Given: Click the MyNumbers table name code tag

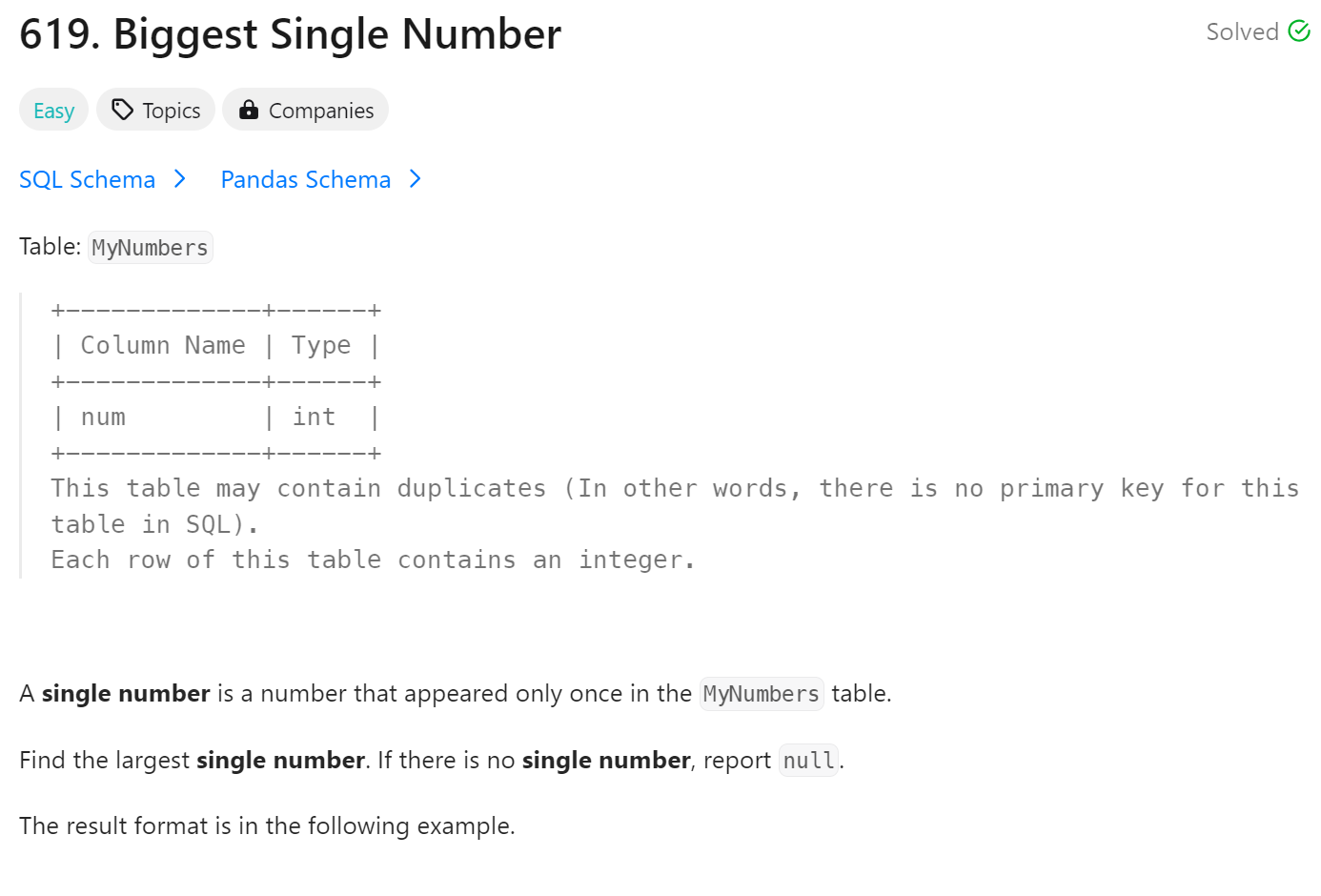Looking at the screenshot, I should pos(151,247).
